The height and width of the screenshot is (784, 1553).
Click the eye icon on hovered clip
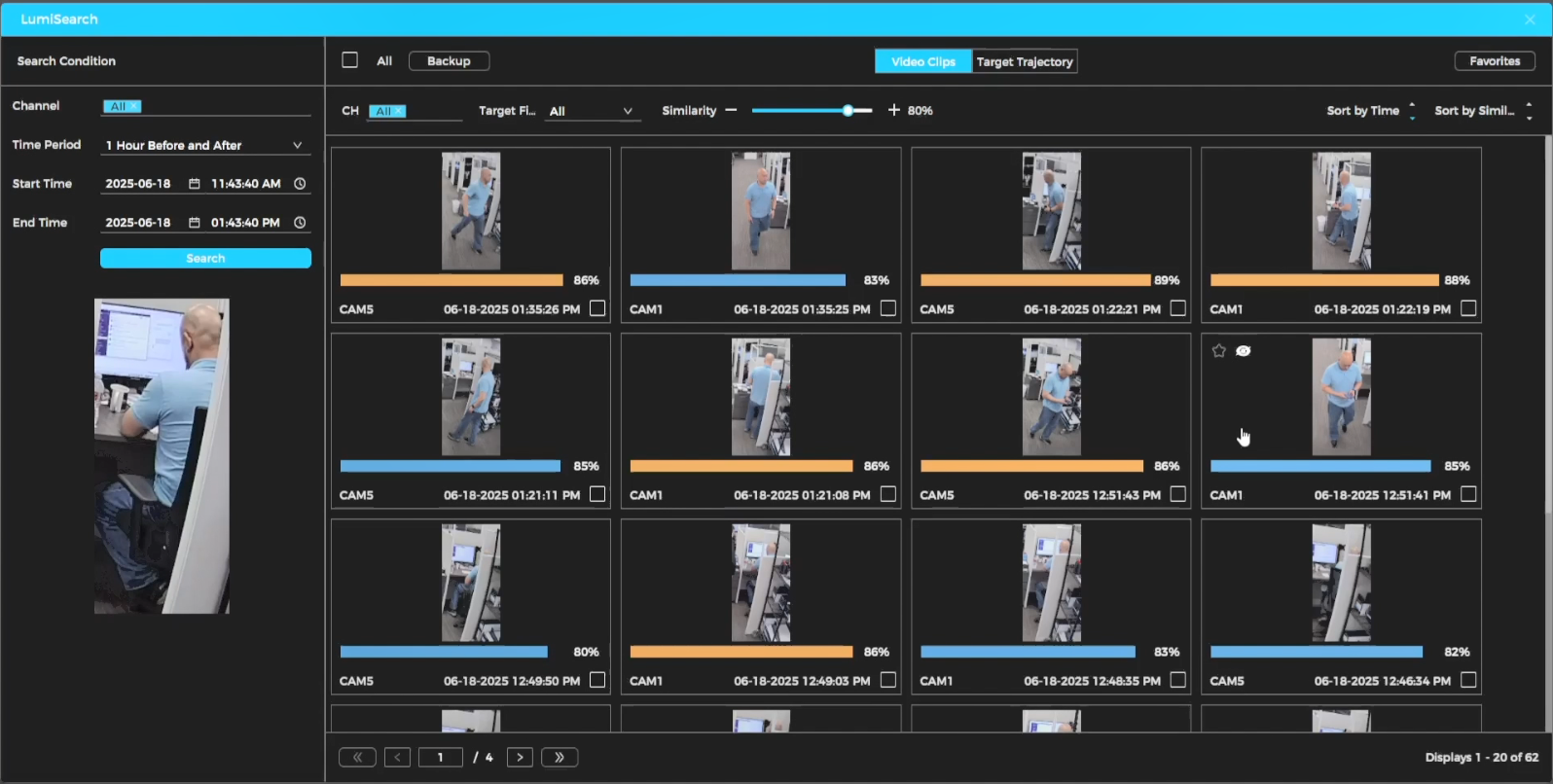coord(1244,351)
